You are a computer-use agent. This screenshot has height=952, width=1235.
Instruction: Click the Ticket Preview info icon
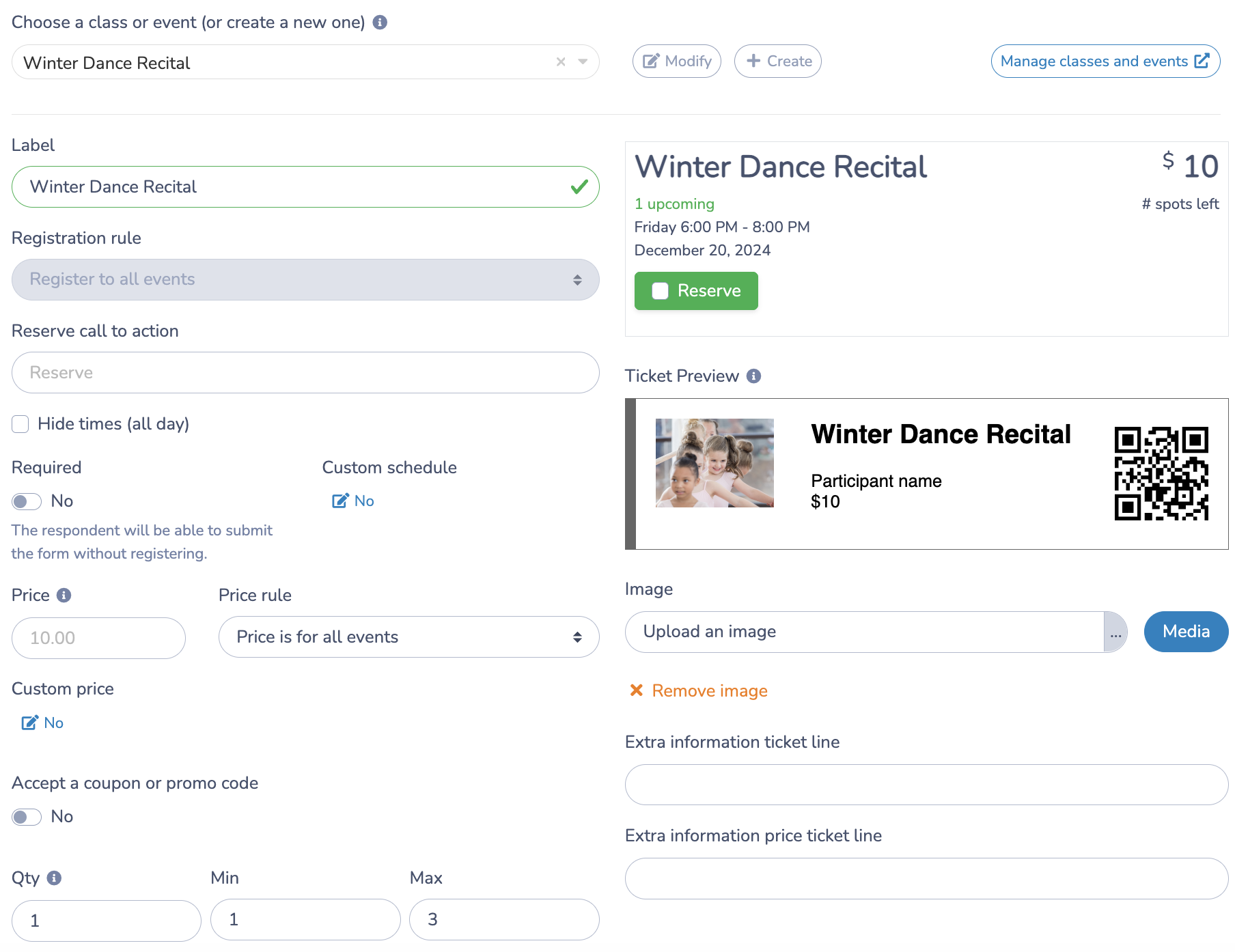[753, 376]
